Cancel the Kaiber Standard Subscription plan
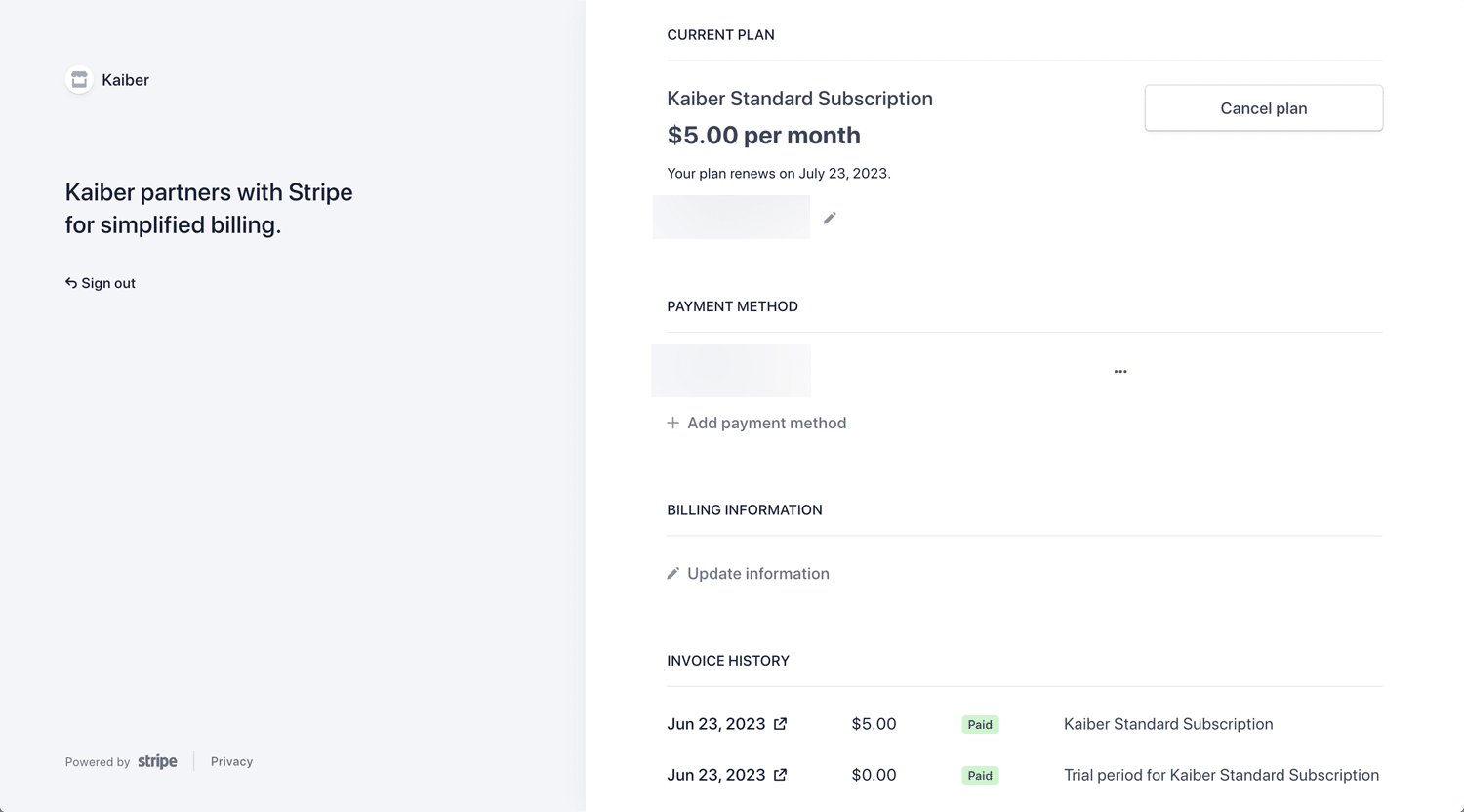The width and height of the screenshot is (1464, 812). point(1263,108)
